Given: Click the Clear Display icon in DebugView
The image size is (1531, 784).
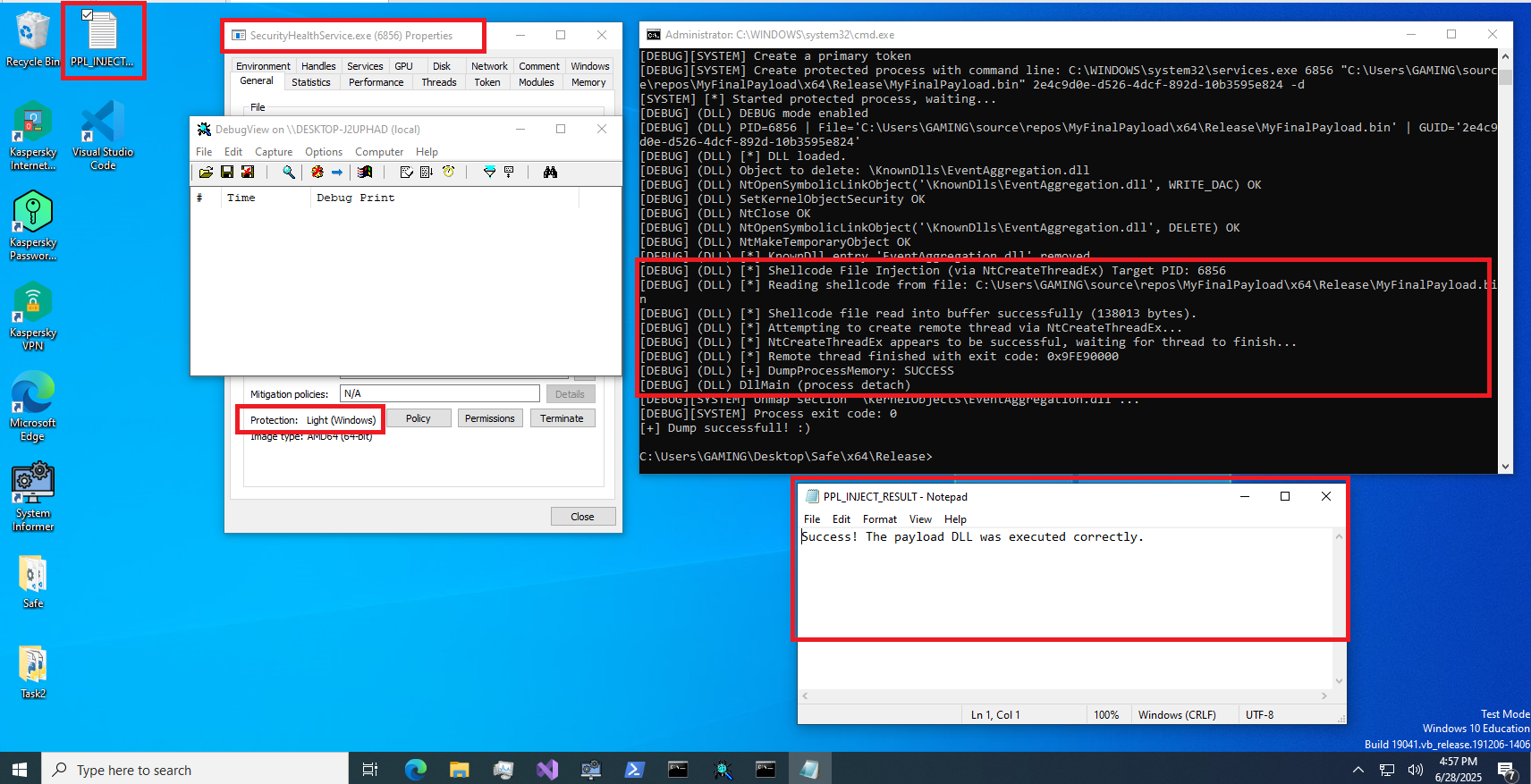Looking at the screenshot, I should coord(407,172).
